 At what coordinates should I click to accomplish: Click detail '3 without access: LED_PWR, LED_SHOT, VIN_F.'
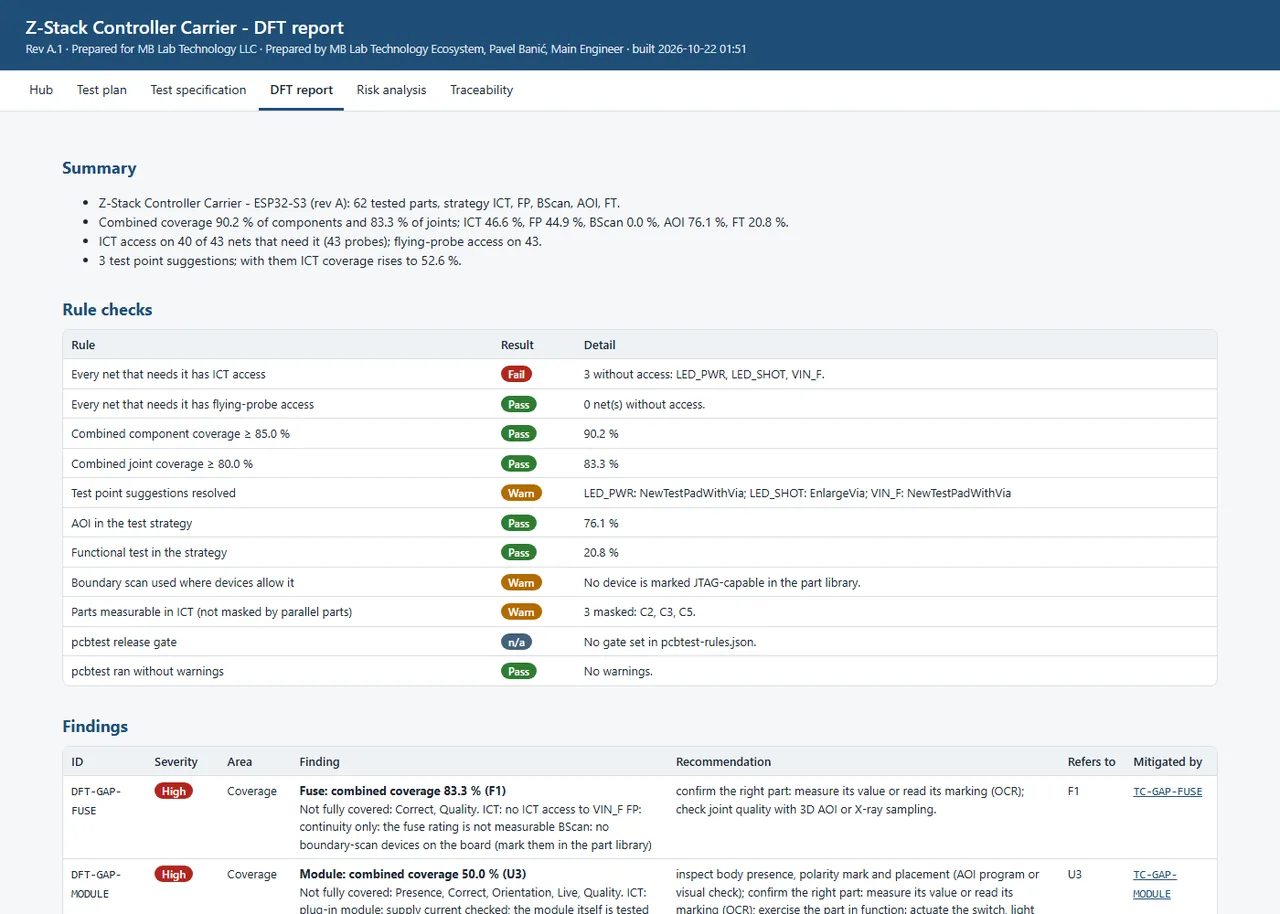coord(704,374)
